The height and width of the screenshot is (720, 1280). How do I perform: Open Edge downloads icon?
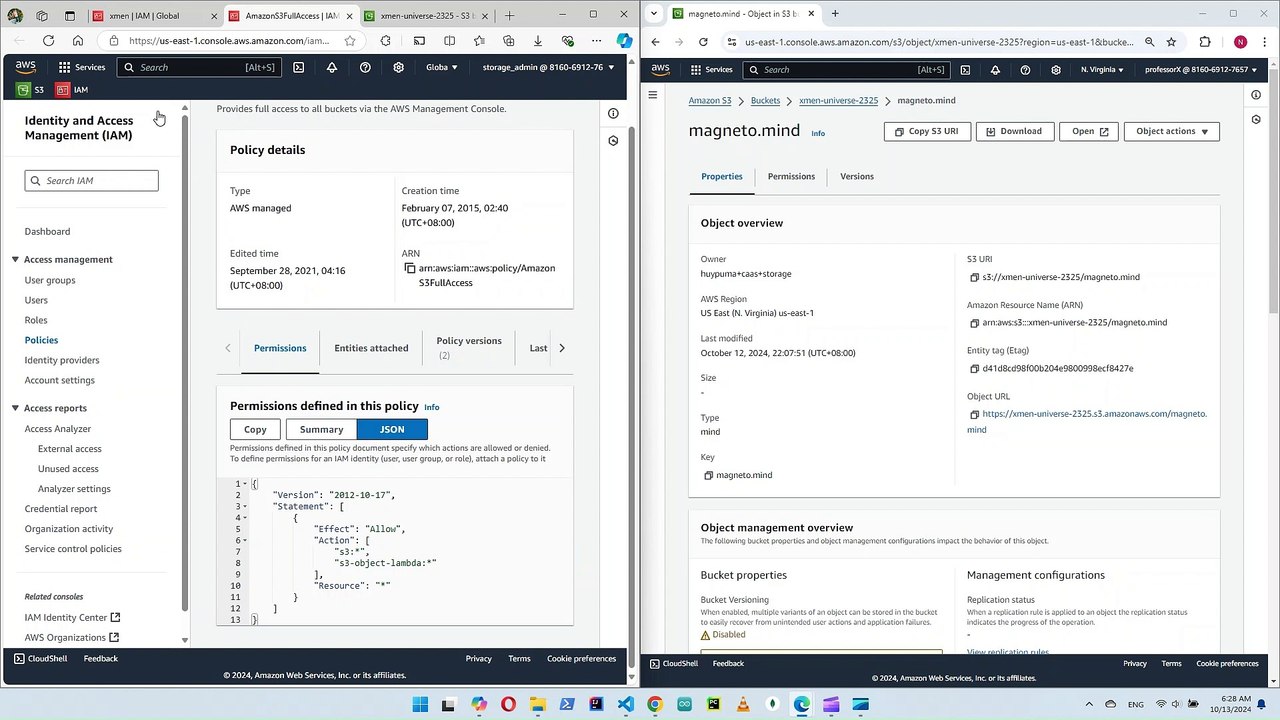[538, 41]
